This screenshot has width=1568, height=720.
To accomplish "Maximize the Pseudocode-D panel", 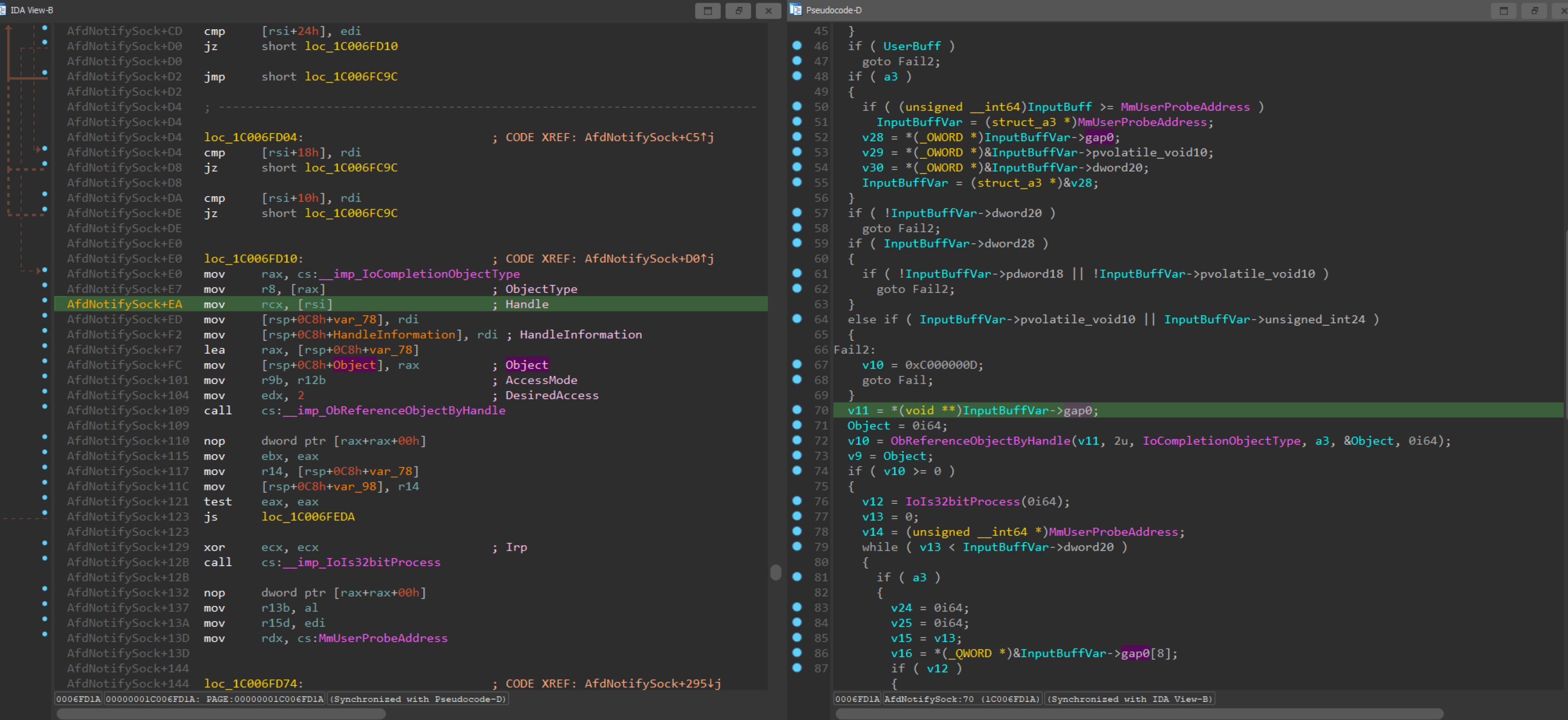I will click(1503, 10).
